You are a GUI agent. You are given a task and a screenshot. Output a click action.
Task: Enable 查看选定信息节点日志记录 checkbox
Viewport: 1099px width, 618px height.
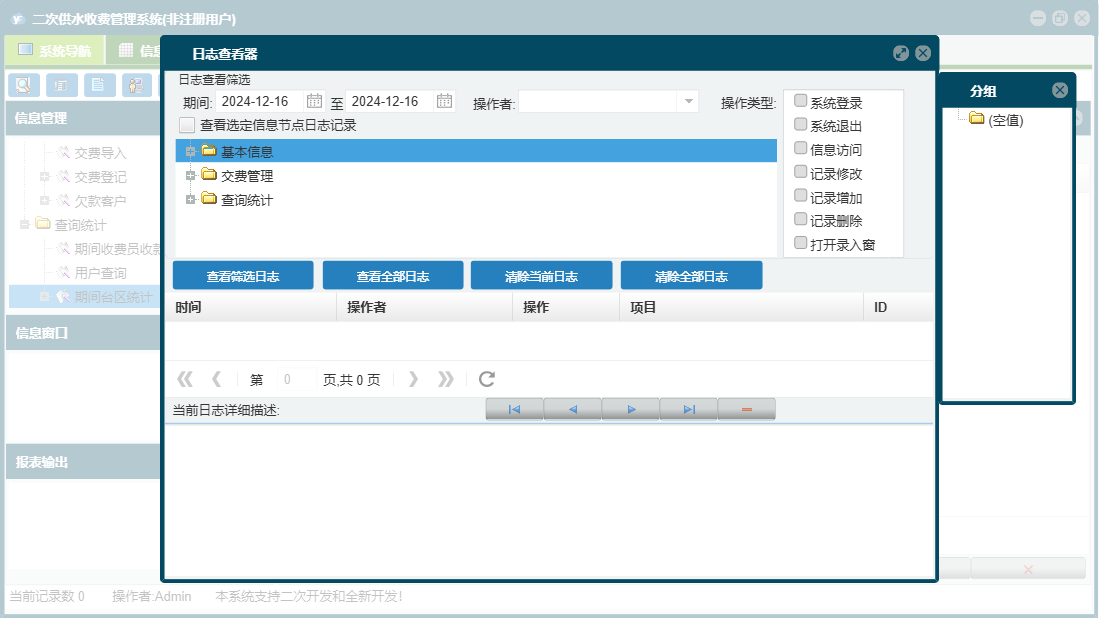(186, 125)
